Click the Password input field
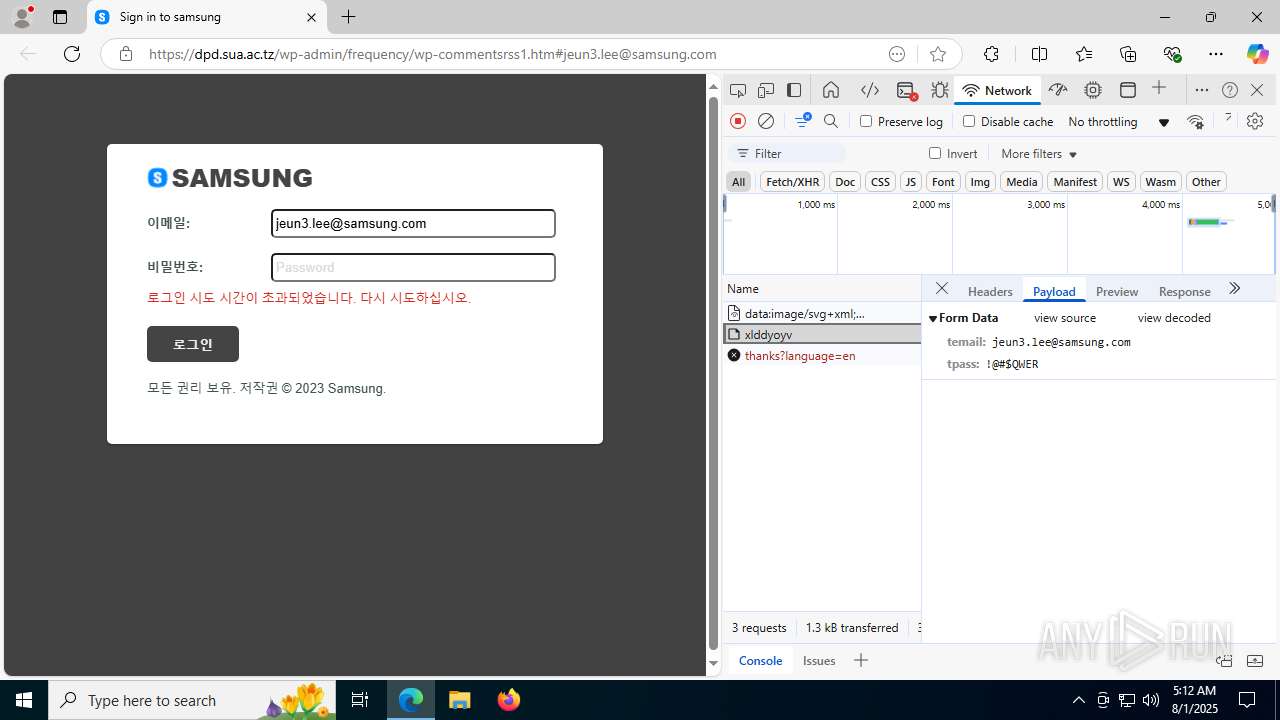 pos(413,267)
